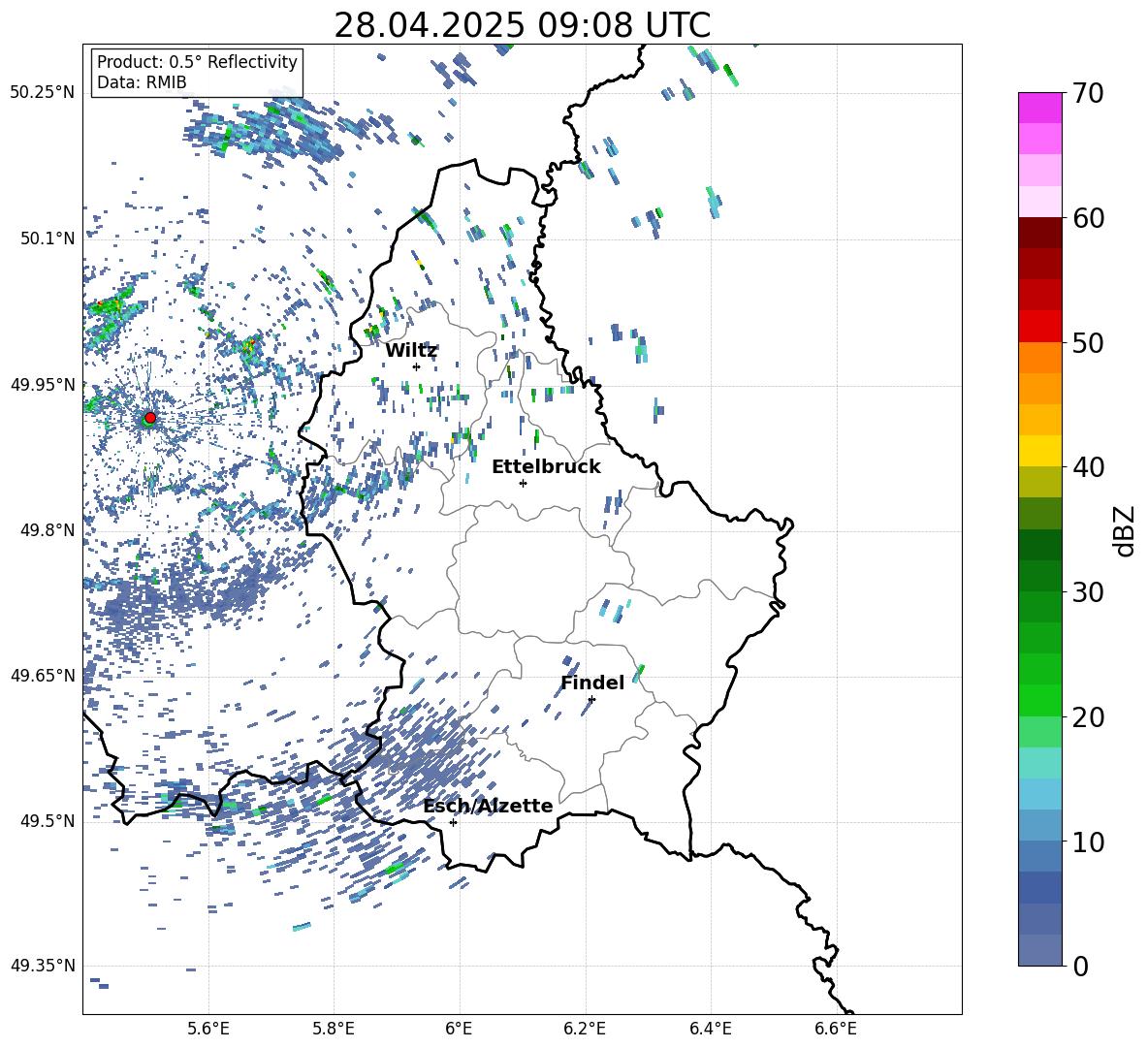Click the 40 tick on the colorbar
This screenshot has height=1048, width=1148.
[1088, 467]
